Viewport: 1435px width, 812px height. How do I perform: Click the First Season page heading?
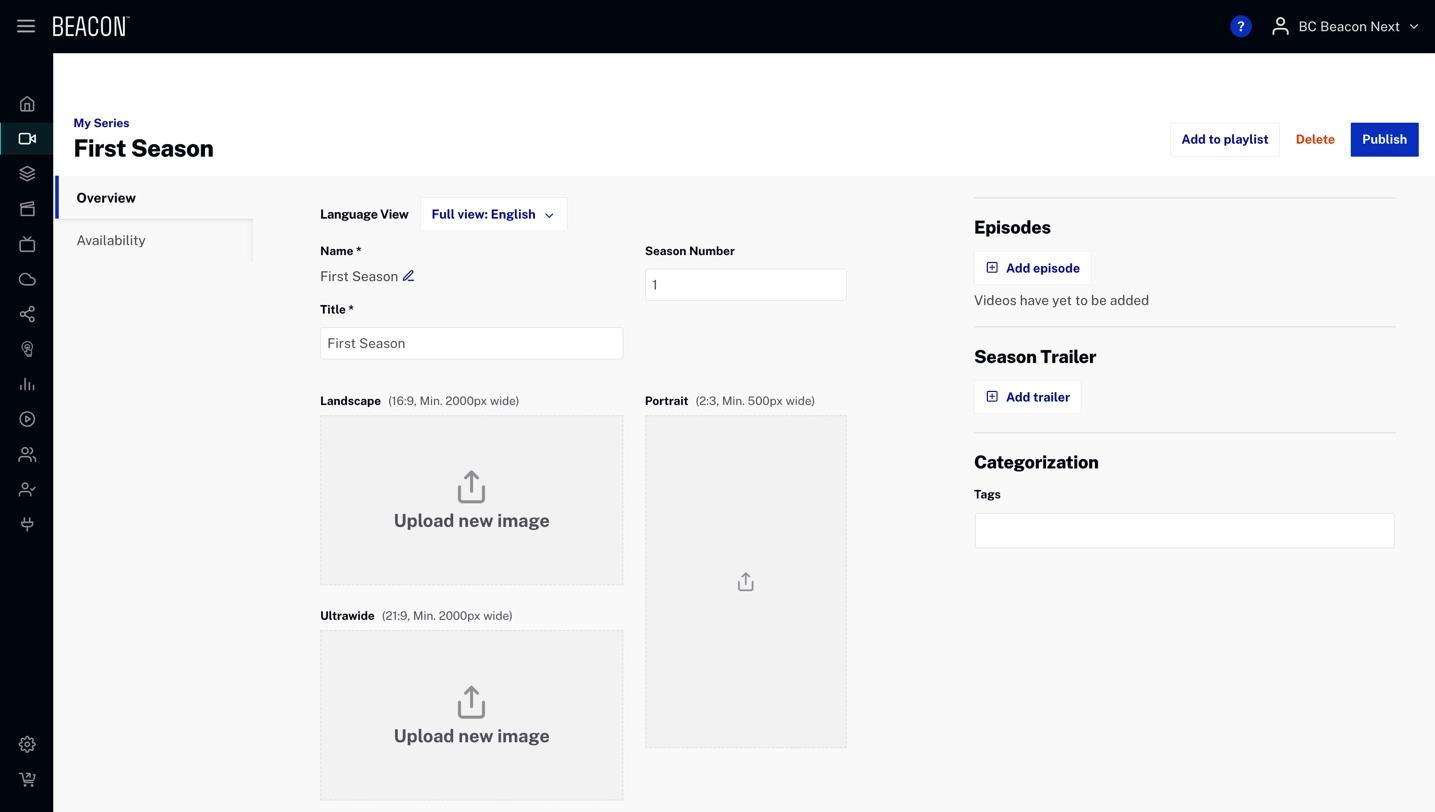143,148
